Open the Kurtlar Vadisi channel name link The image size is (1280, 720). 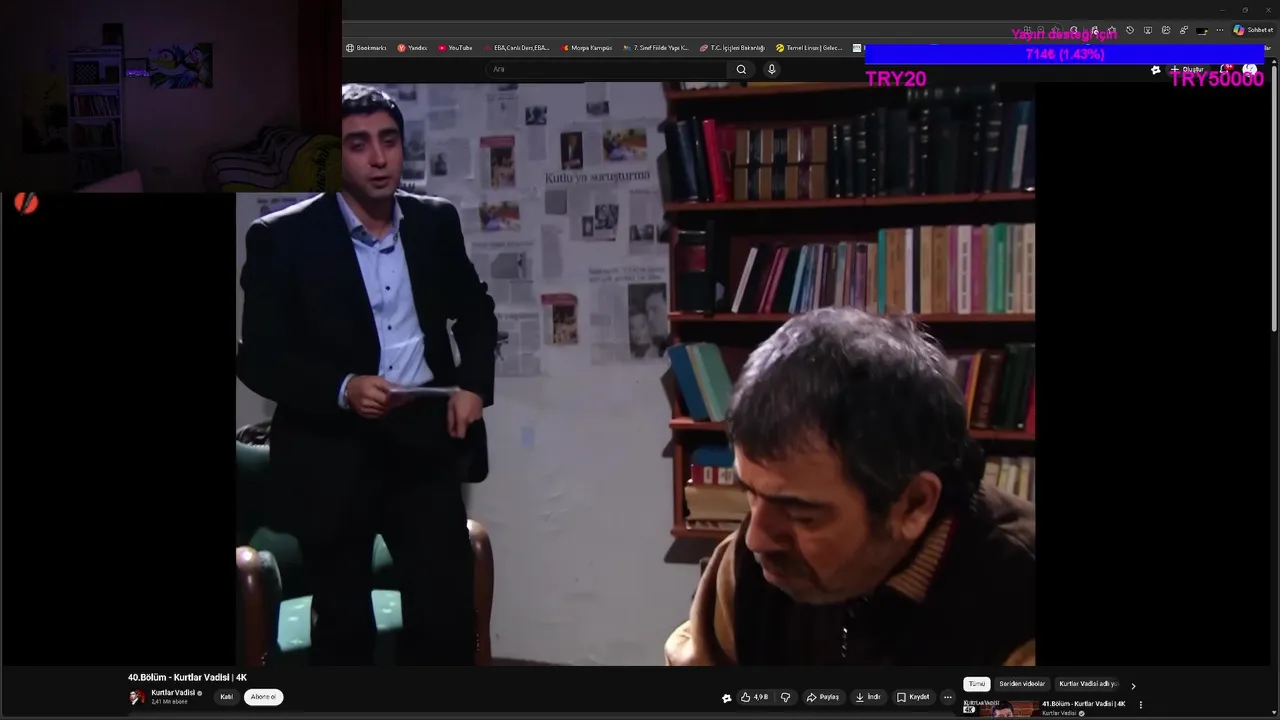point(173,693)
